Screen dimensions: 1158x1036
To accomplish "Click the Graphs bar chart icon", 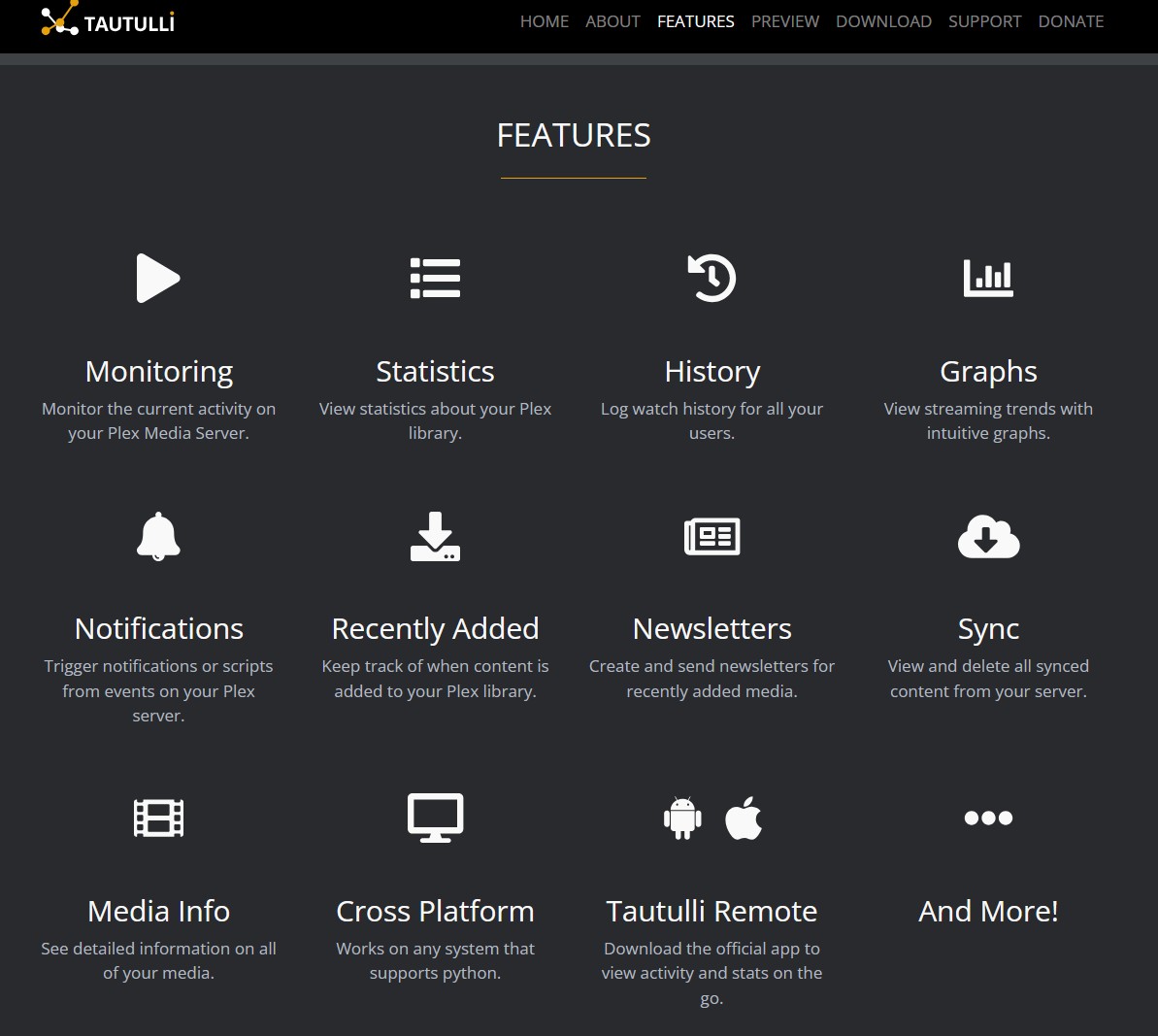I will coord(988,278).
